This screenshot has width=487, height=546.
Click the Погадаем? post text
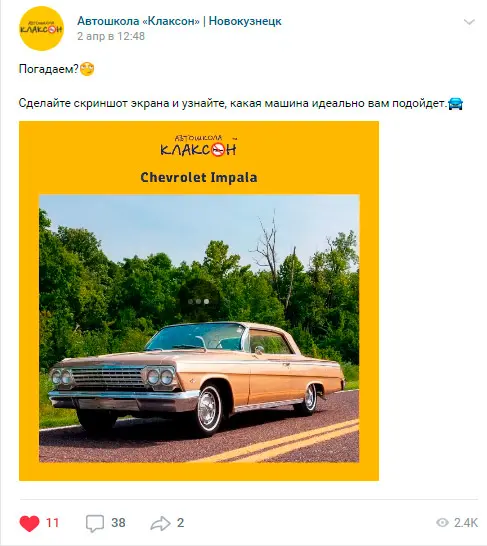point(49,69)
